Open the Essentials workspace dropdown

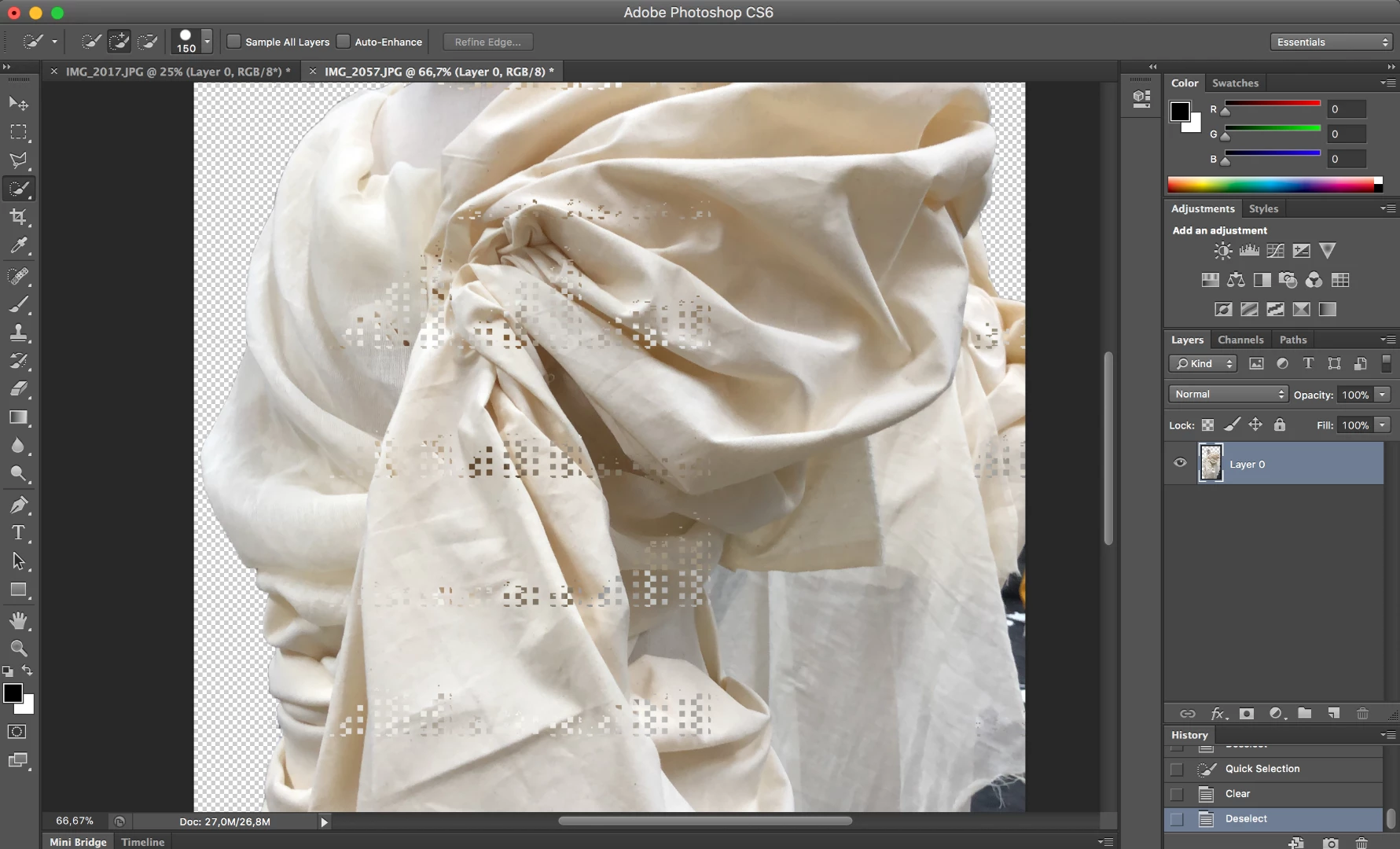1331,42
